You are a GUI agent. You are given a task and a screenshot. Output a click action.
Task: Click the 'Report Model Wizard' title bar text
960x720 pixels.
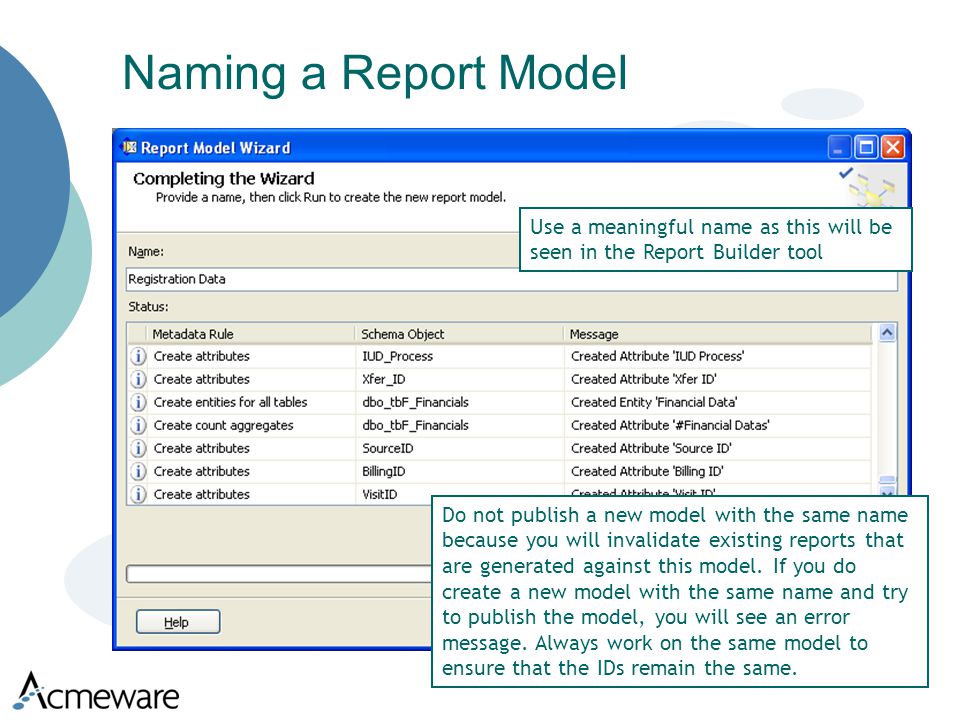pos(216,148)
